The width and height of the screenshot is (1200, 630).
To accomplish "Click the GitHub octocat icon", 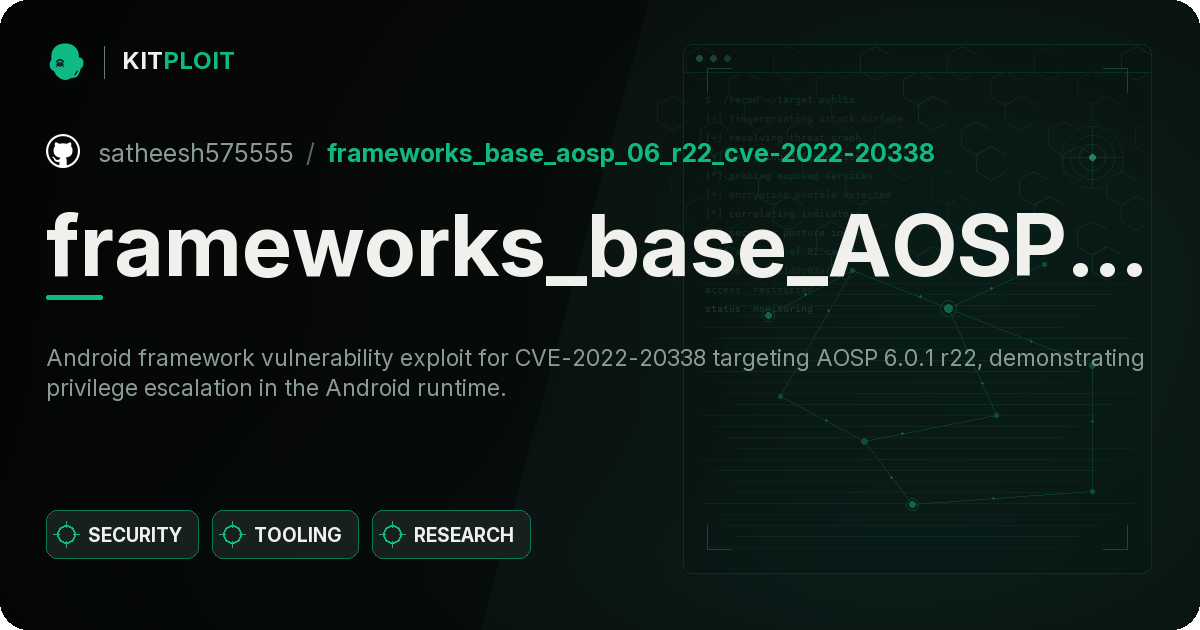I will coord(63,152).
